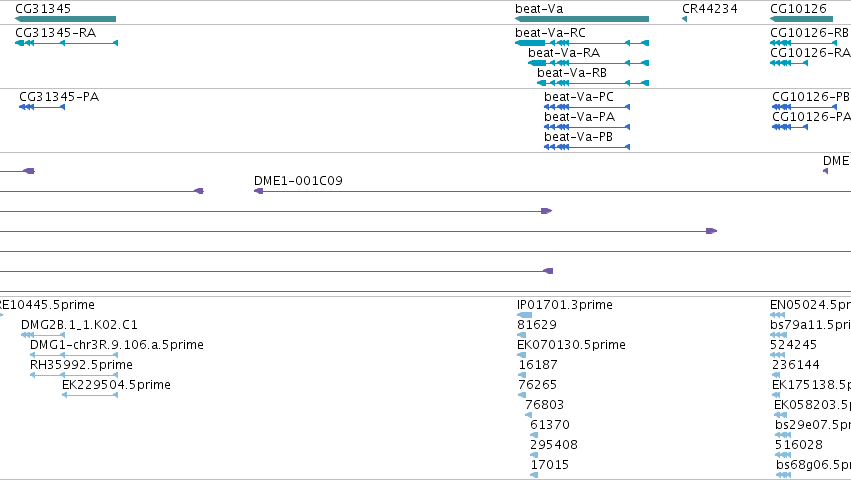Click the EK175138.5prime EST arrow

tap(776, 395)
